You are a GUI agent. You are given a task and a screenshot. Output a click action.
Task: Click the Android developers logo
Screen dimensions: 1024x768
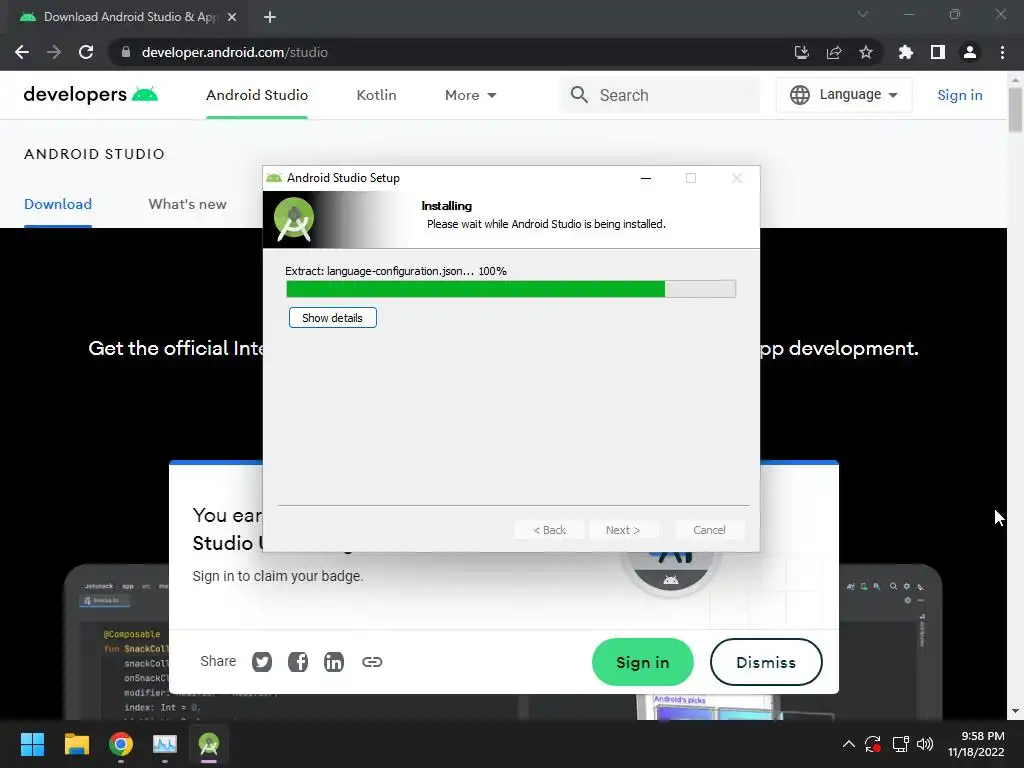click(90, 95)
